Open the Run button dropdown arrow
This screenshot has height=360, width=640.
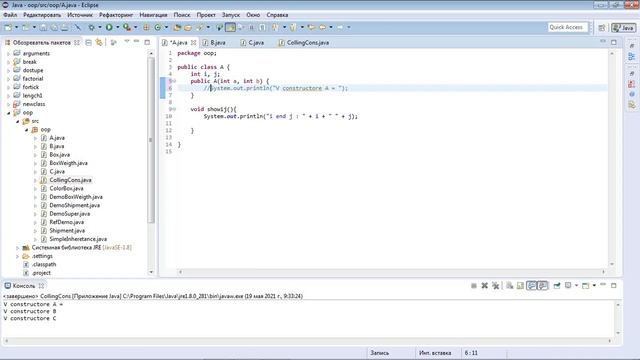click(x=118, y=27)
